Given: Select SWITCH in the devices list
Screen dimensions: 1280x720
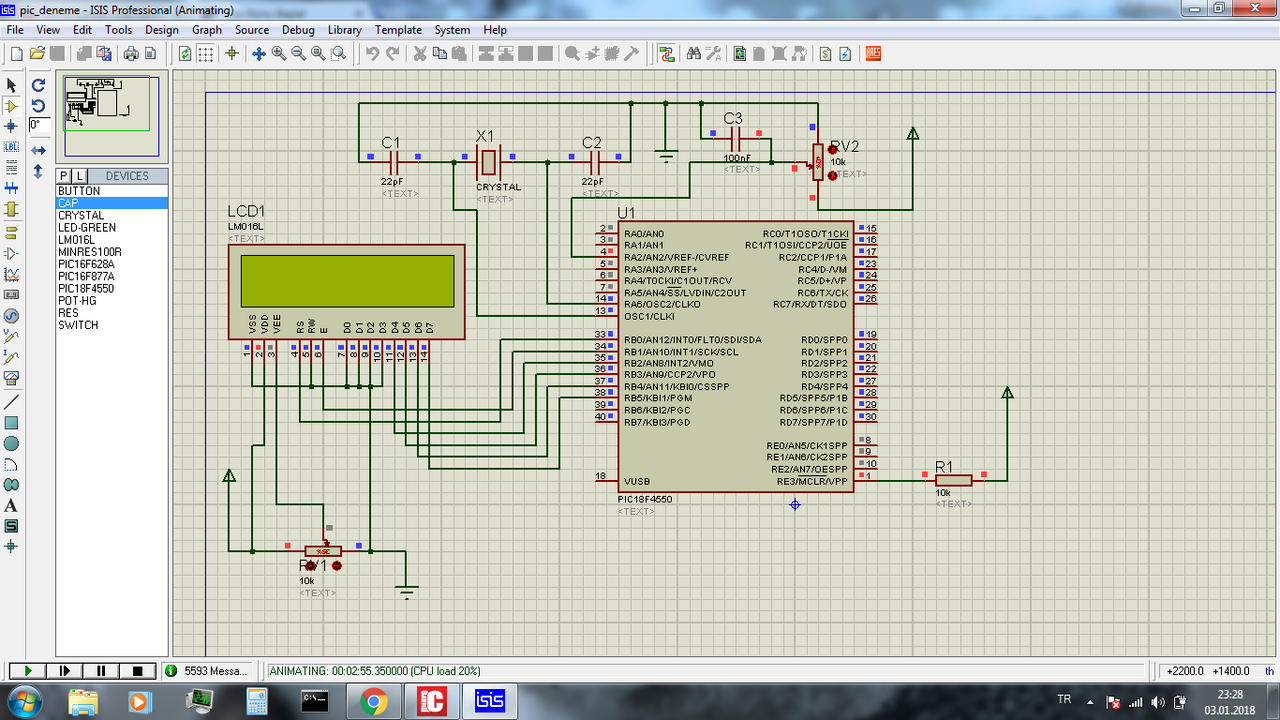Looking at the screenshot, I should [x=112, y=325].
